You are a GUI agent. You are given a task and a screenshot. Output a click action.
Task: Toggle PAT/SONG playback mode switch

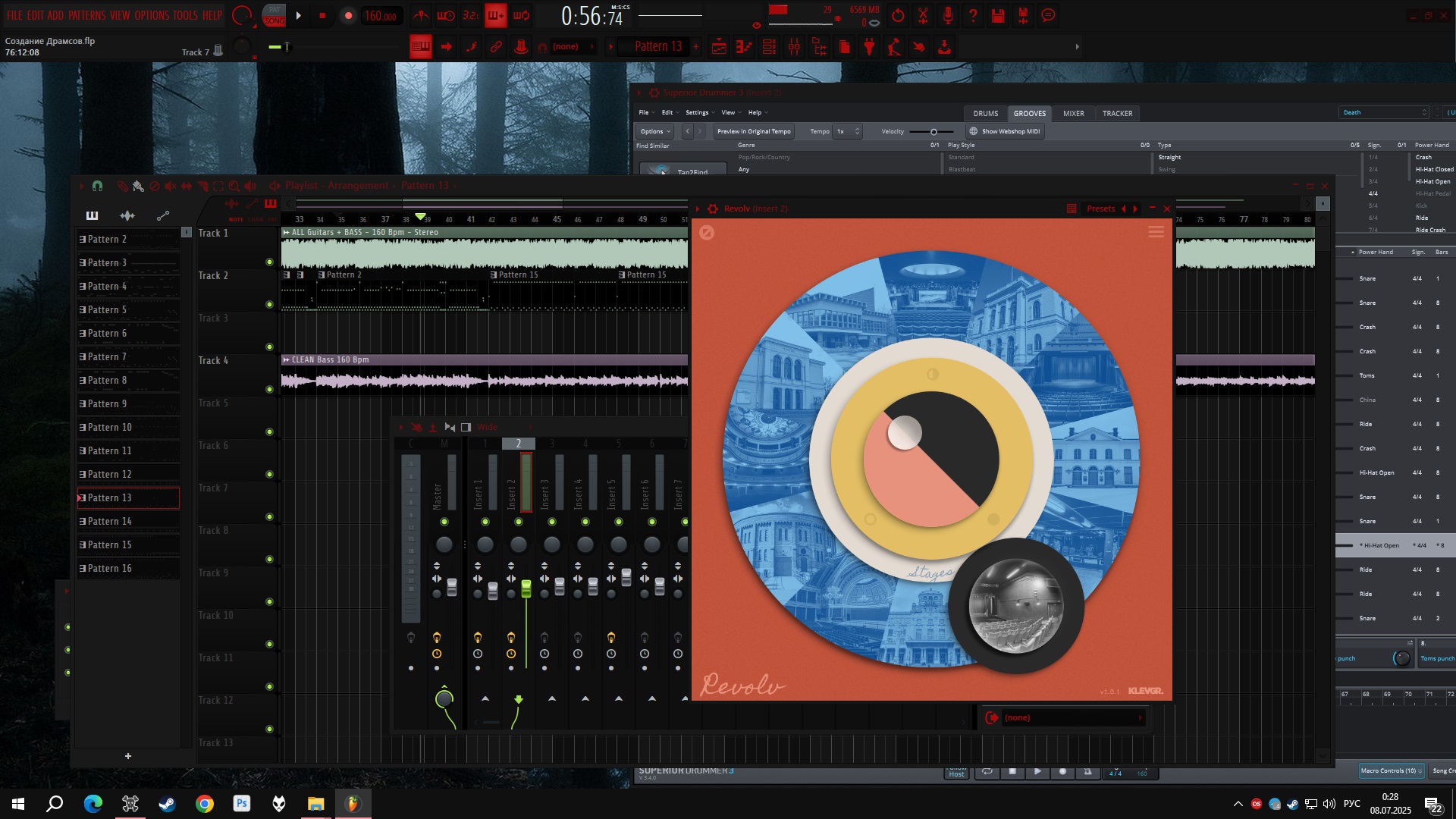pyautogui.click(x=274, y=15)
